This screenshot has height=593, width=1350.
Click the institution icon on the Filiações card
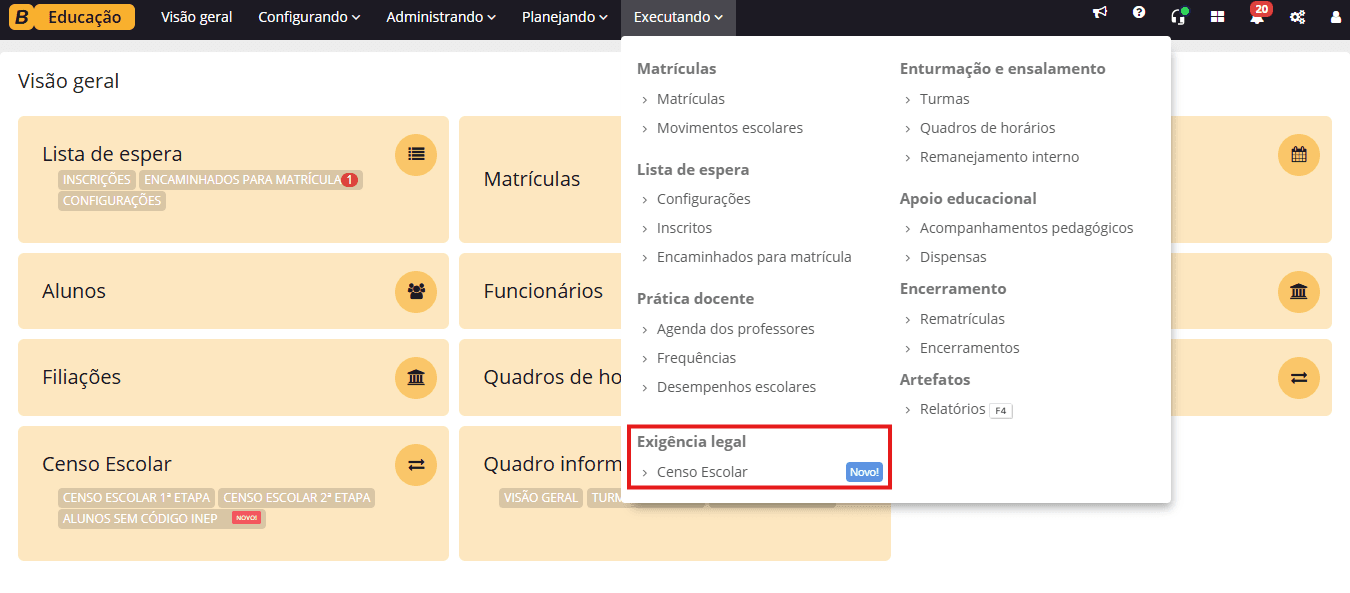[x=415, y=378]
